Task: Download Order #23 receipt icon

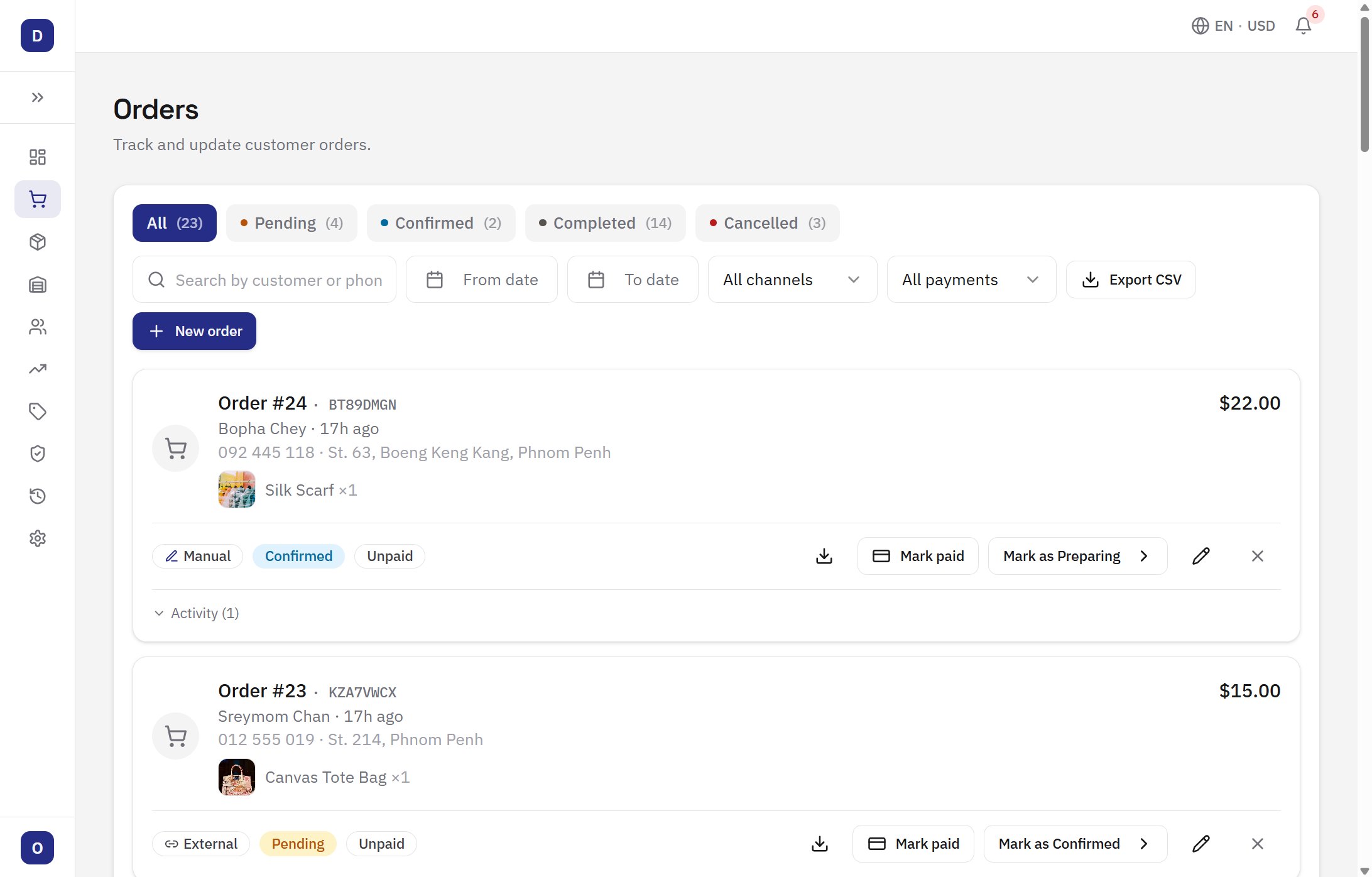Action: point(820,844)
